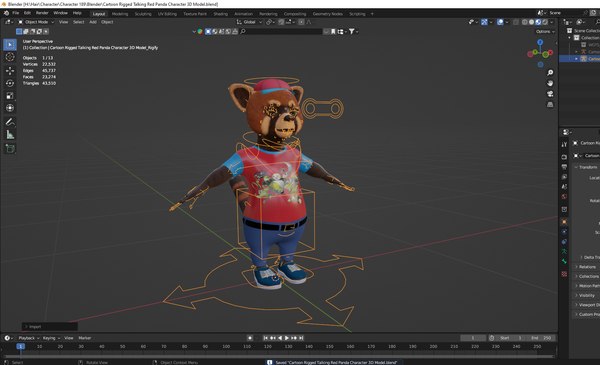Open the Texture properties tab
Screen dimensions: 600x365
click(x=564, y=274)
